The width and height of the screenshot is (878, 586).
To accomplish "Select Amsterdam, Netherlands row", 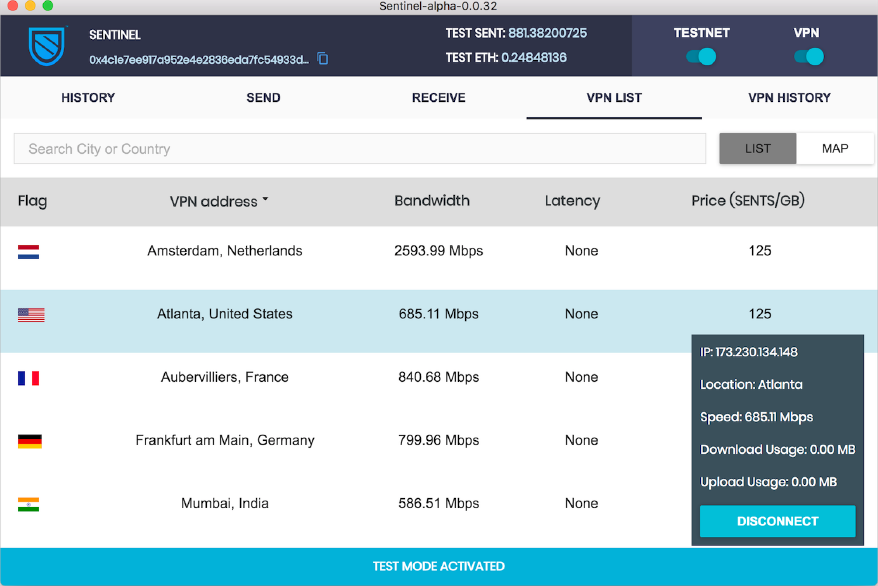I will tap(439, 258).
